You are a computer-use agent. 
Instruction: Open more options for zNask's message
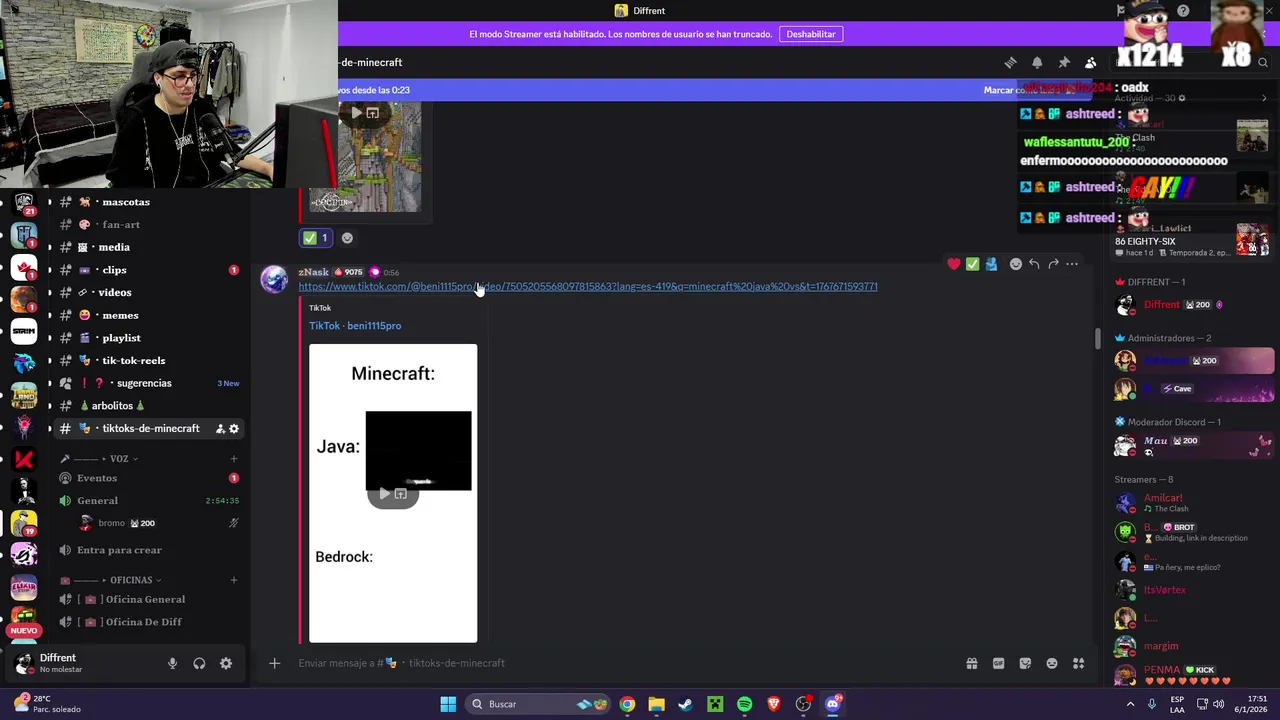click(1072, 264)
